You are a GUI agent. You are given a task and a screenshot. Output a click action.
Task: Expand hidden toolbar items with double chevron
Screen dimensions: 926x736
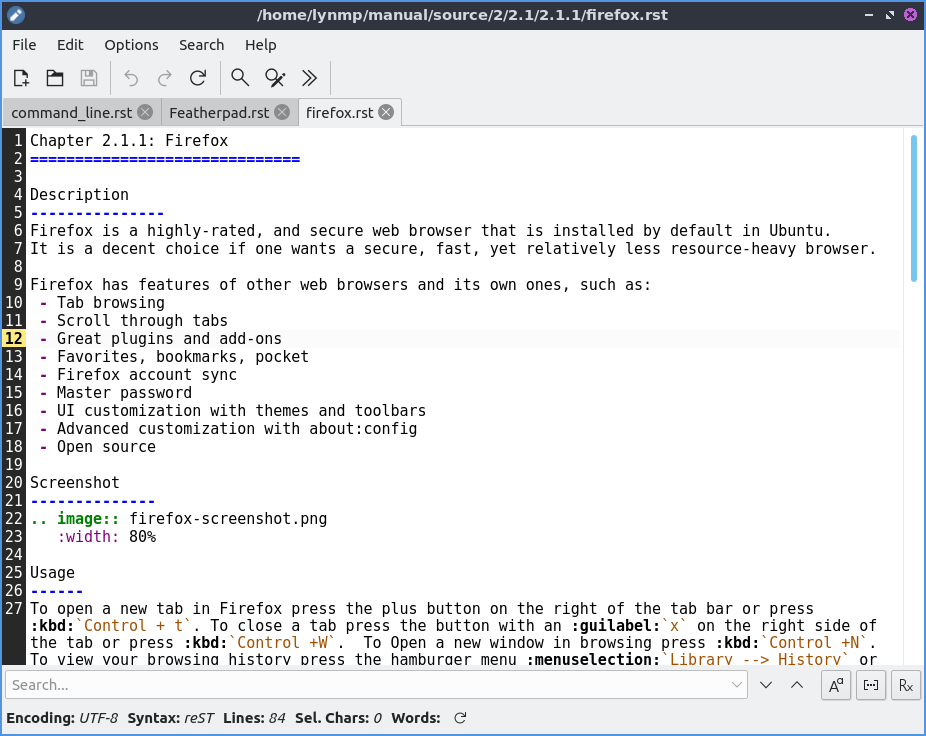coord(309,78)
